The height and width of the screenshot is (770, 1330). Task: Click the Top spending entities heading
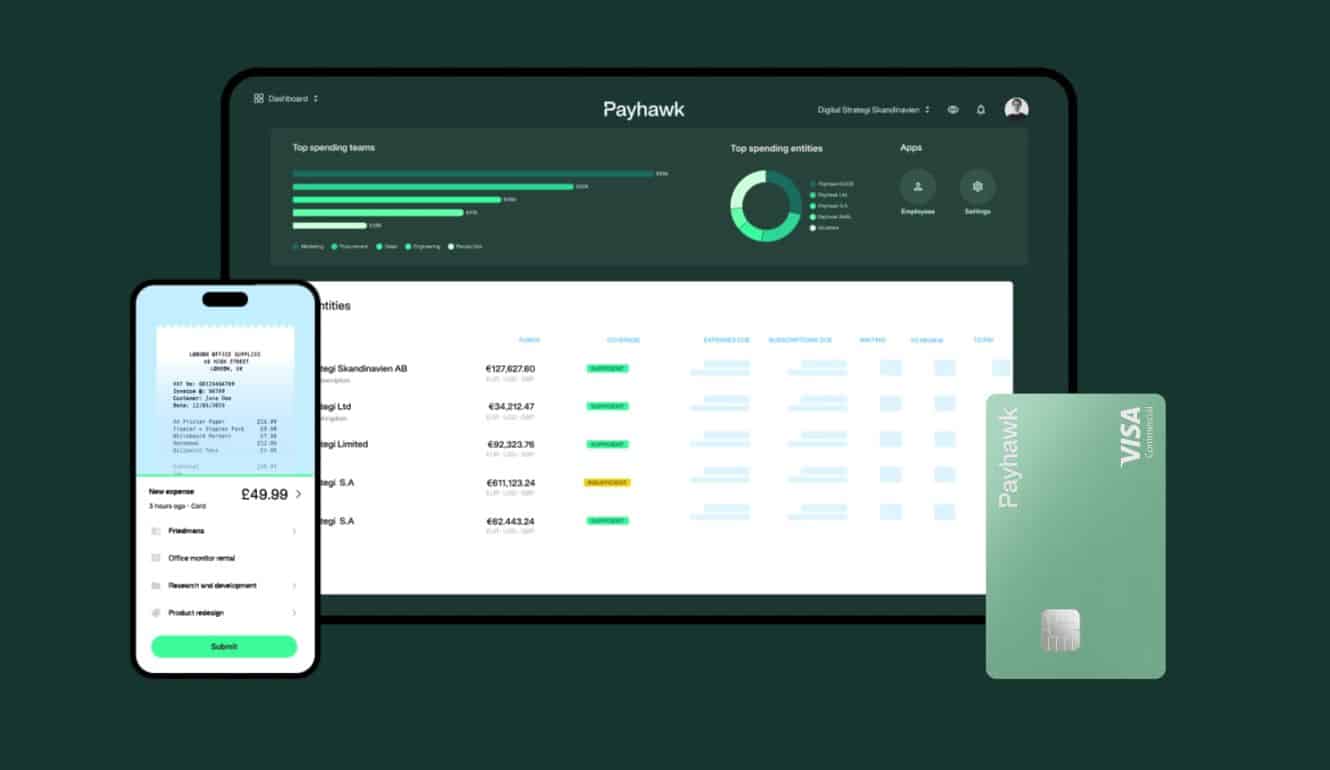[x=777, y=148]
